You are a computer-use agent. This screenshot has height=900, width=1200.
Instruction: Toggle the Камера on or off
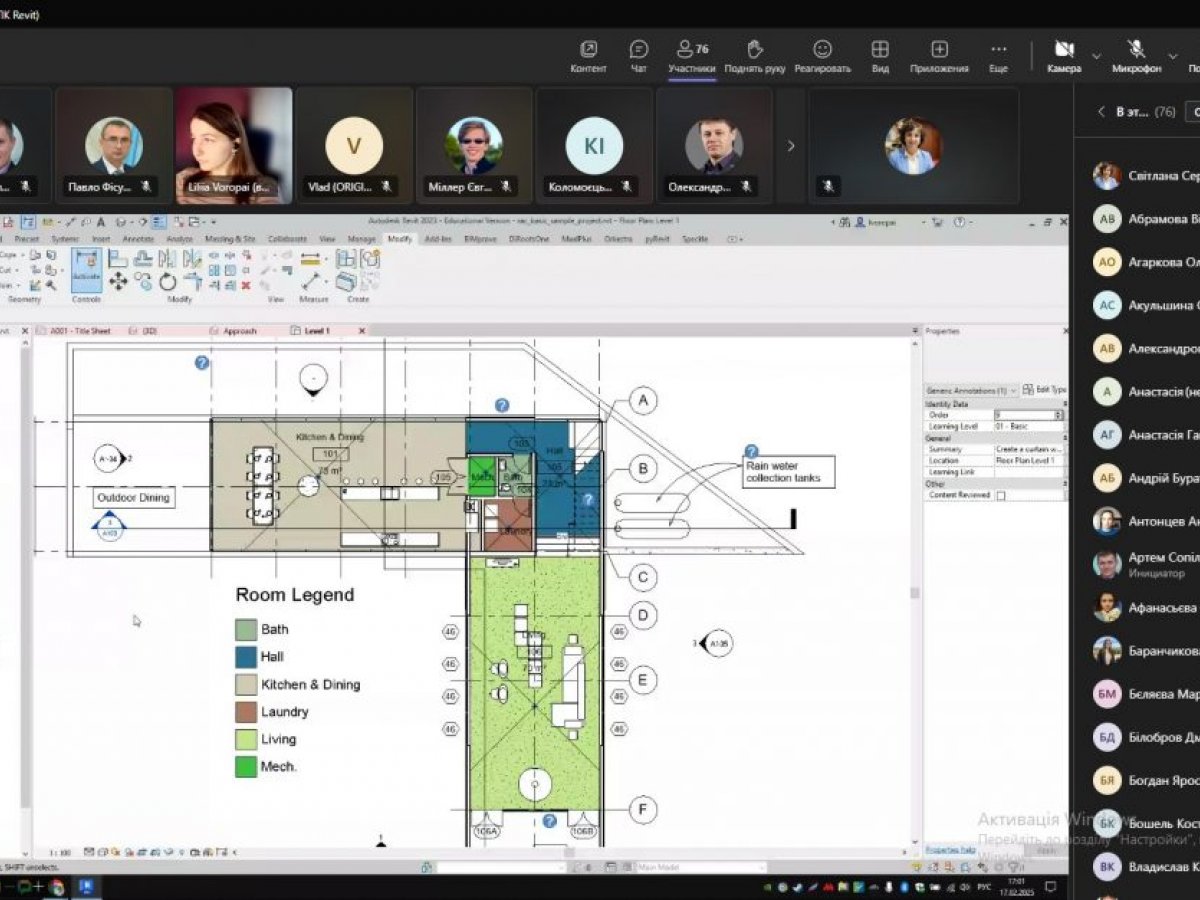coord(1064,57)
